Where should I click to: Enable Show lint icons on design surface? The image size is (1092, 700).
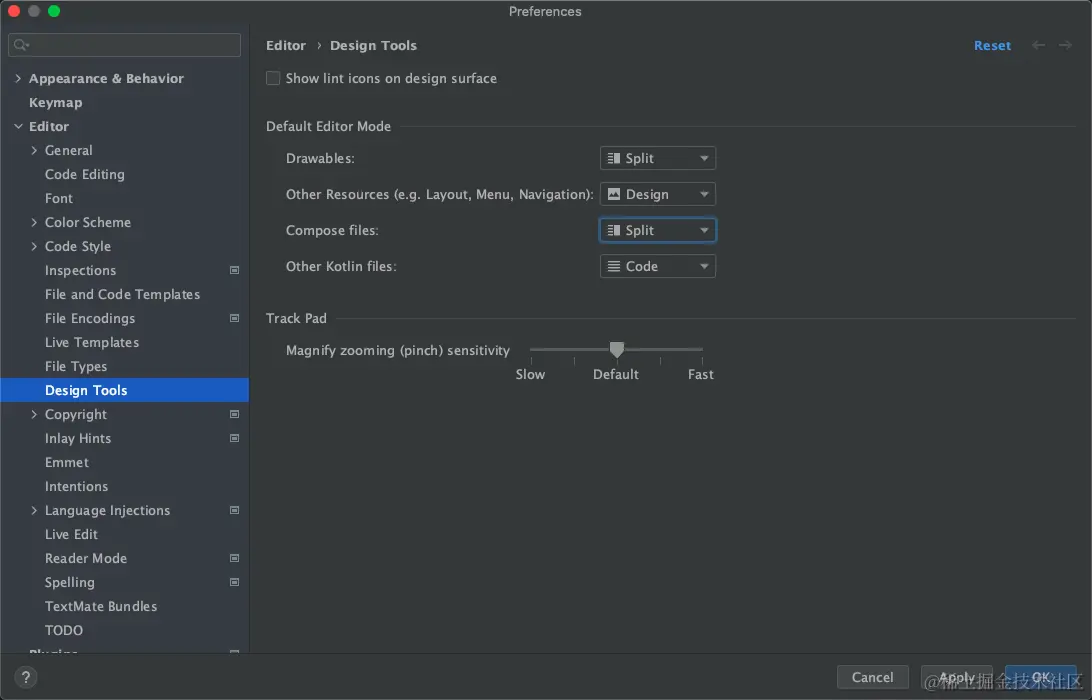pos(273,78)
